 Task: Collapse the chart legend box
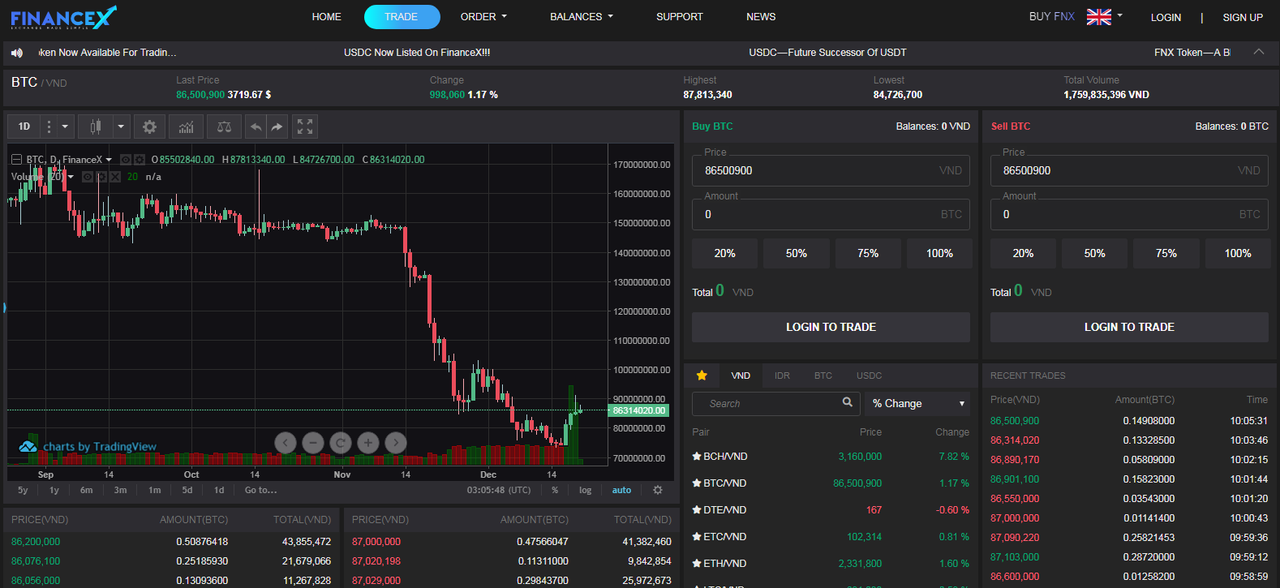16,159
